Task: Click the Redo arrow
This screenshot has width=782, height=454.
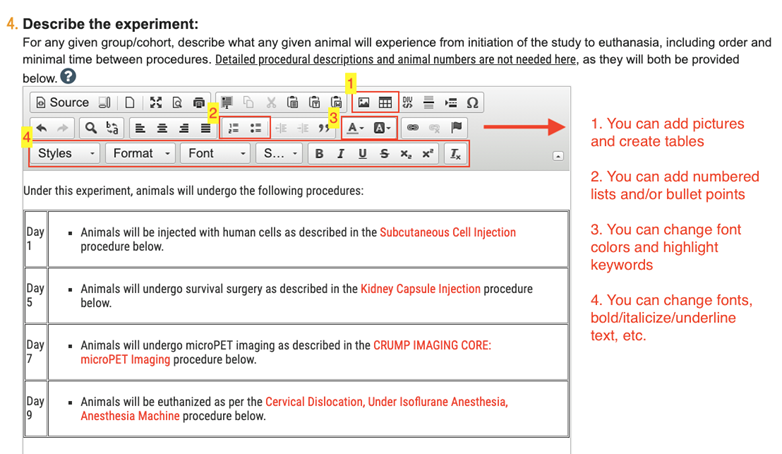Action: coord(63,128)
